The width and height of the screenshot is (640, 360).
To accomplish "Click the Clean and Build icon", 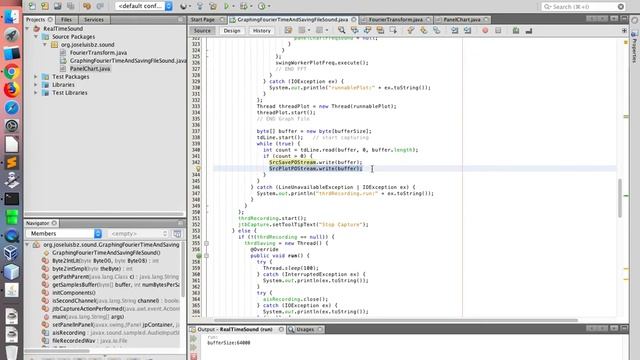I will pyautogui.click(x=213, y=6).
